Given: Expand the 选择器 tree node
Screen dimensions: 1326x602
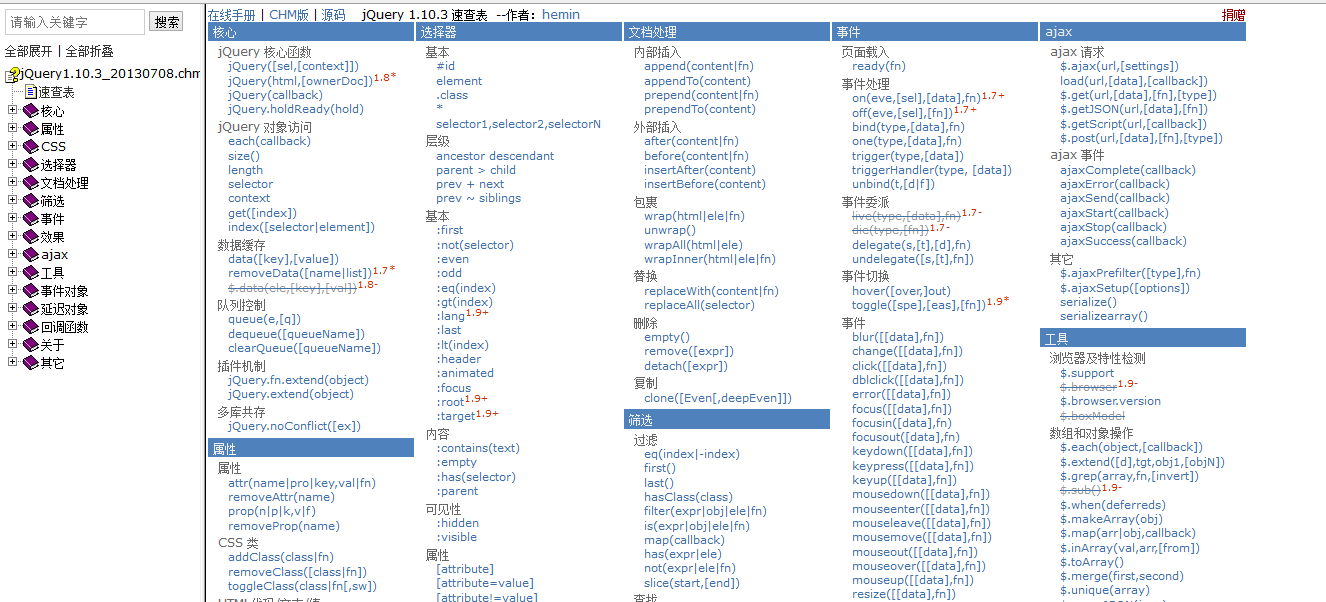Looking at the screenshot, I should 12,165.
